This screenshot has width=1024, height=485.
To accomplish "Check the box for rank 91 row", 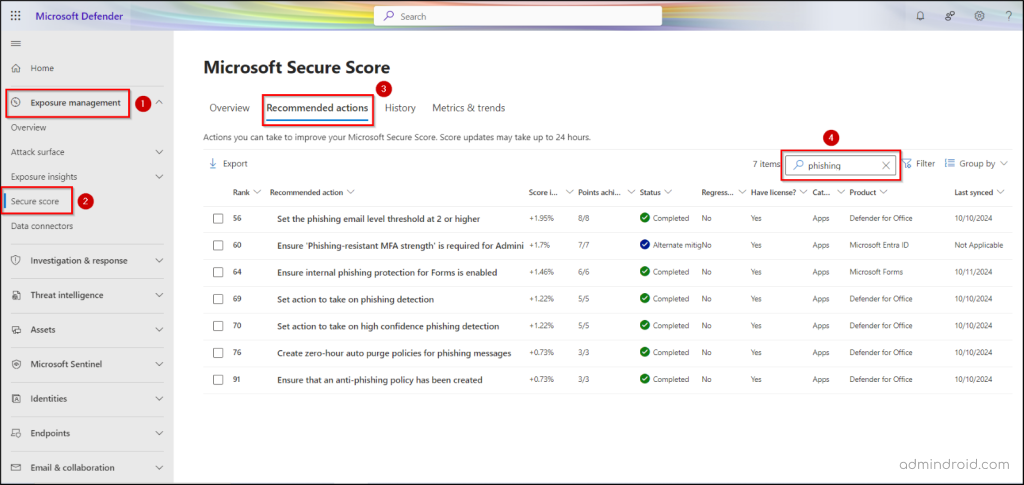I will (218, 379).
